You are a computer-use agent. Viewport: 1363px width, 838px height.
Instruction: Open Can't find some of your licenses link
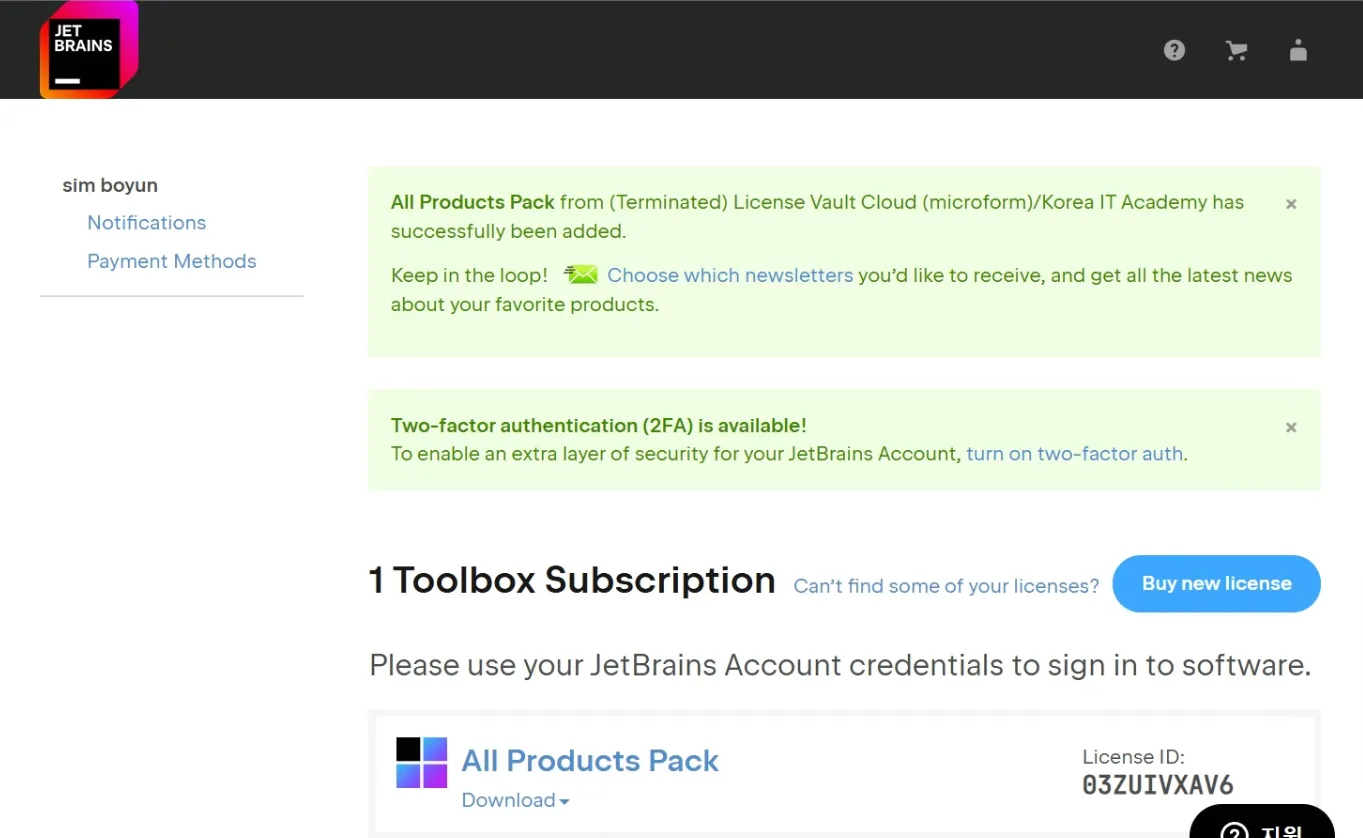coord(946,586)
